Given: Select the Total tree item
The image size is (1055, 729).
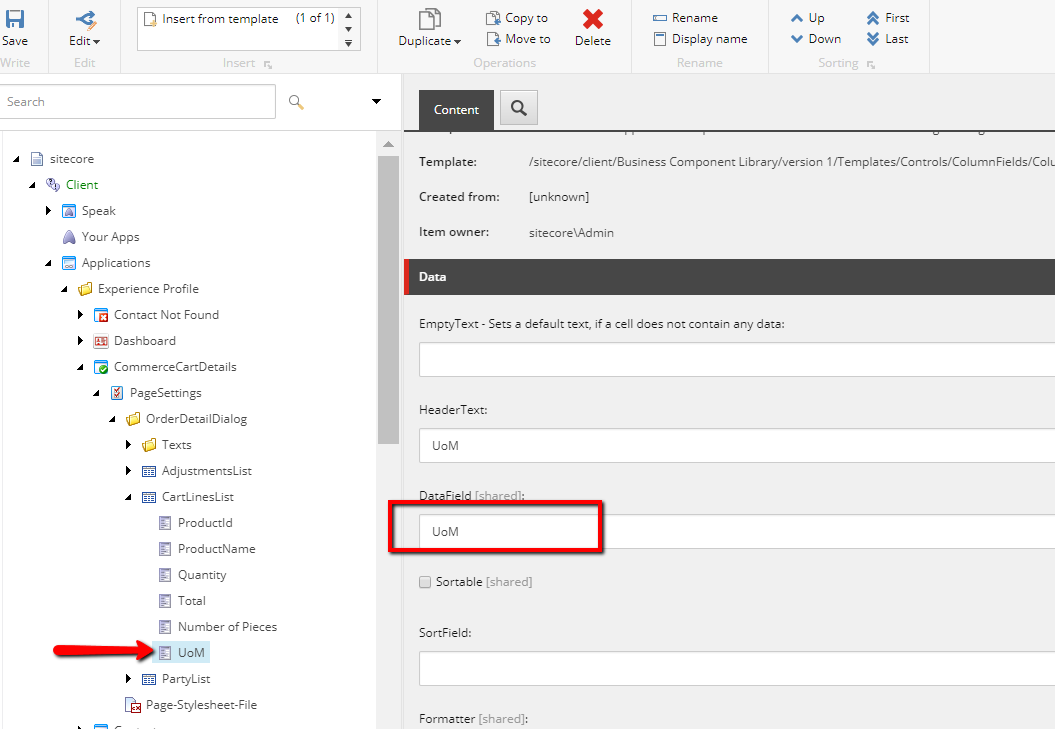Looking at the screenshot, I should 192,601.
